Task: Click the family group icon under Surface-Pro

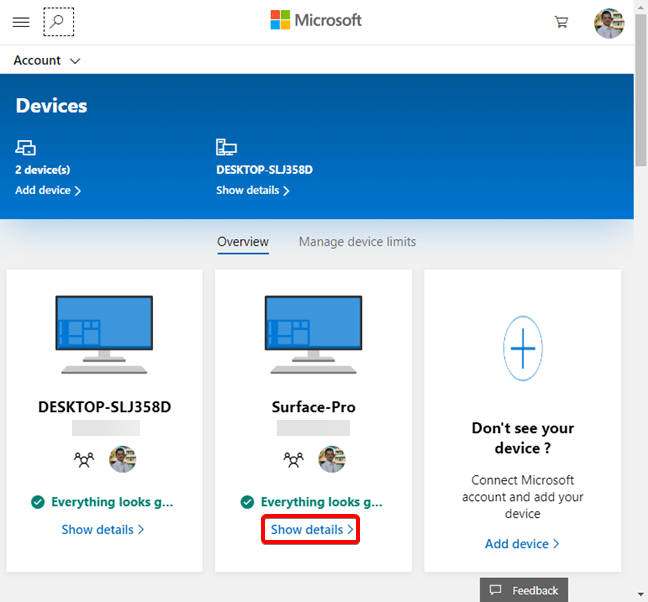Action: (293, 459)
